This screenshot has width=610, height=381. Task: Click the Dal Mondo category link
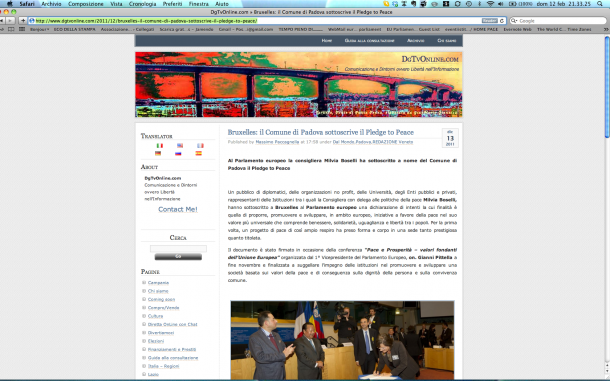343,142
